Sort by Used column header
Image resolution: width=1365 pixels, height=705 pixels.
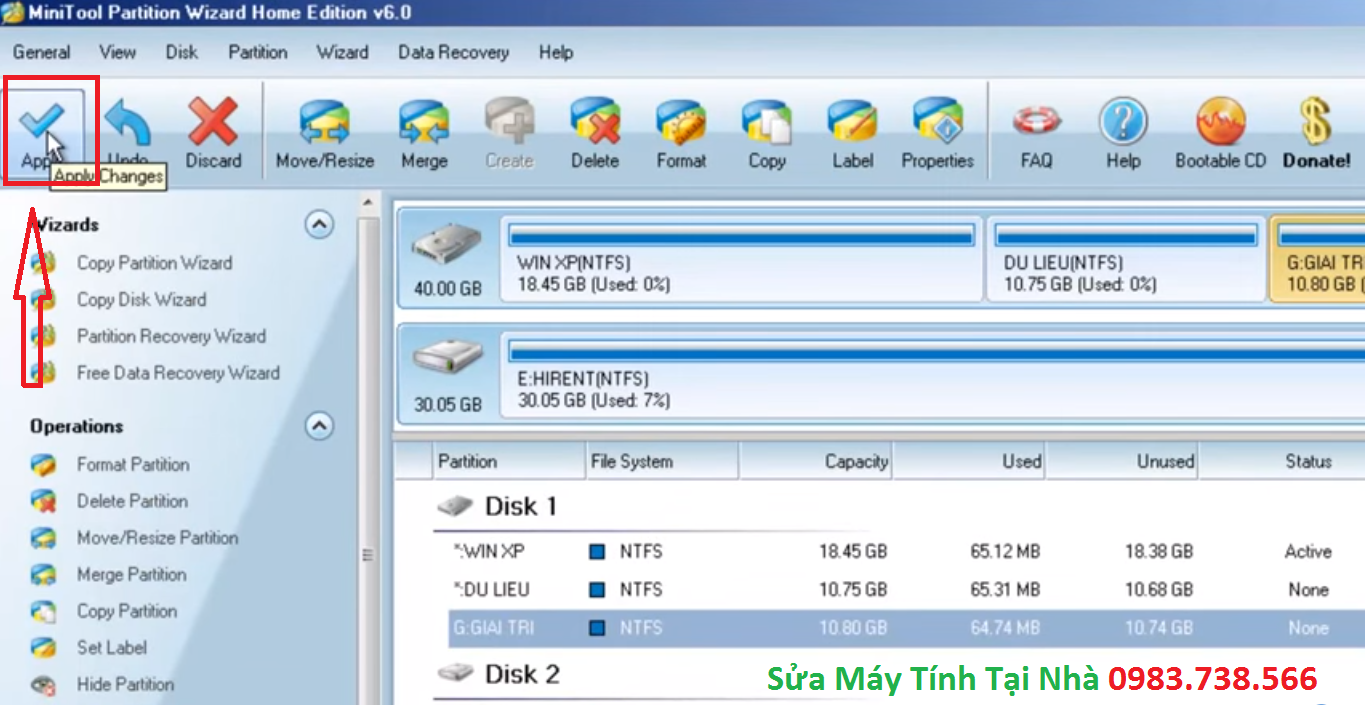point(969,462)
